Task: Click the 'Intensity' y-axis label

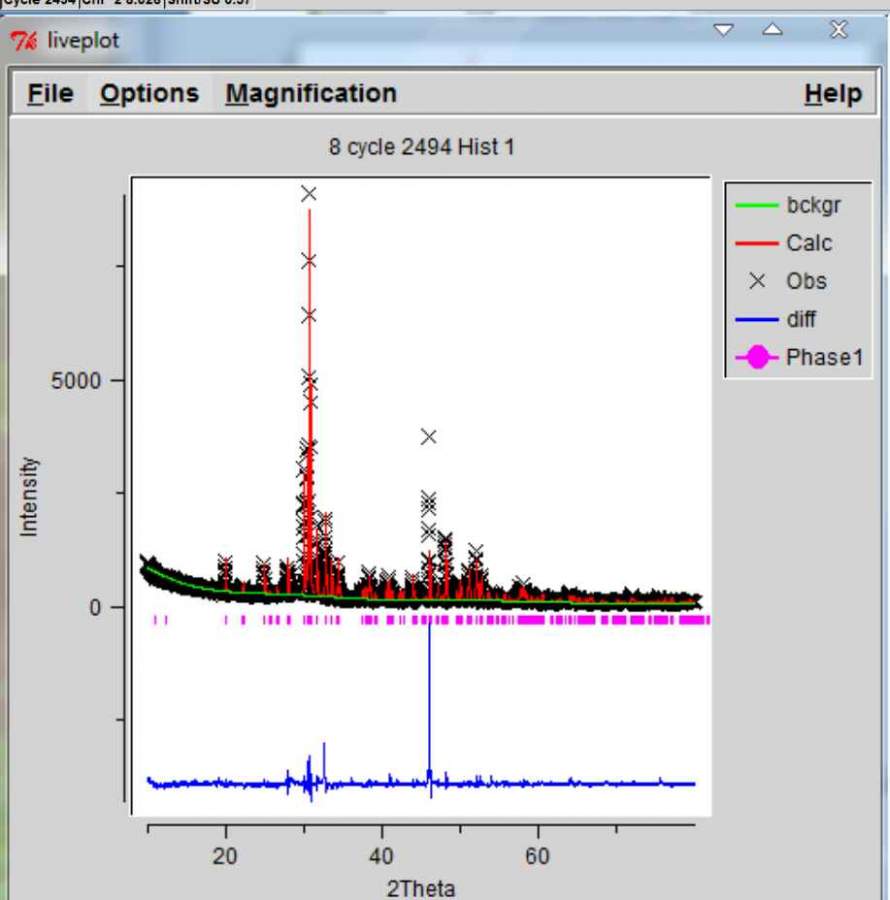Action: coord(29,497)
